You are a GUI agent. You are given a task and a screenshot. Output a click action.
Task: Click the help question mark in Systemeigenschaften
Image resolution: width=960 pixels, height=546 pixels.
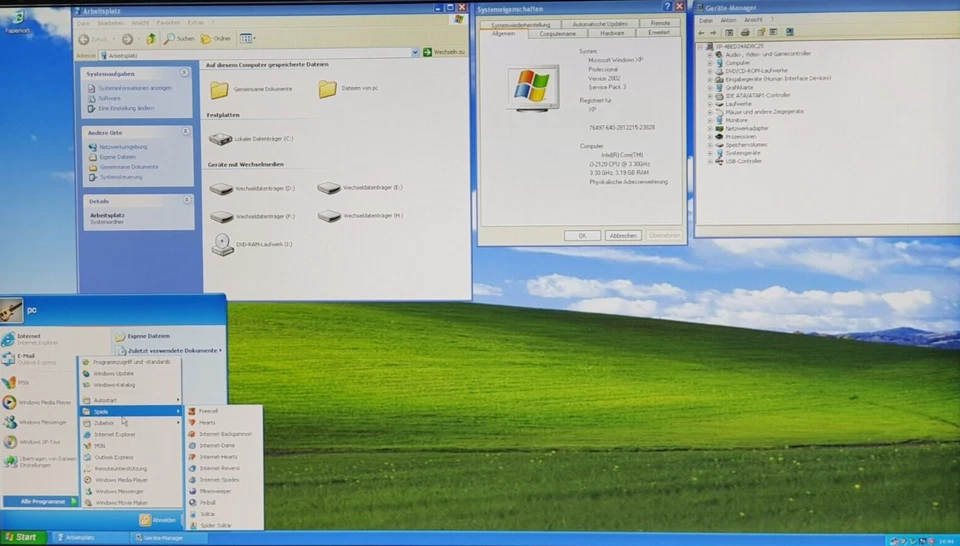tap(667, 6)
